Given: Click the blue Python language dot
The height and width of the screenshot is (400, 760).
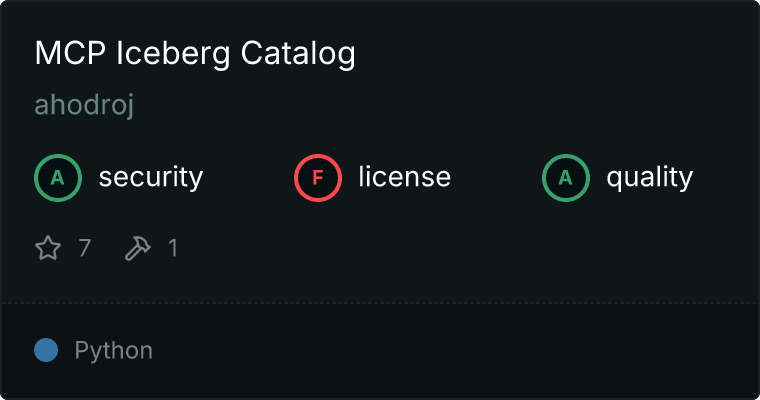Looking at the screenshot, I should (x=46, y=351).
